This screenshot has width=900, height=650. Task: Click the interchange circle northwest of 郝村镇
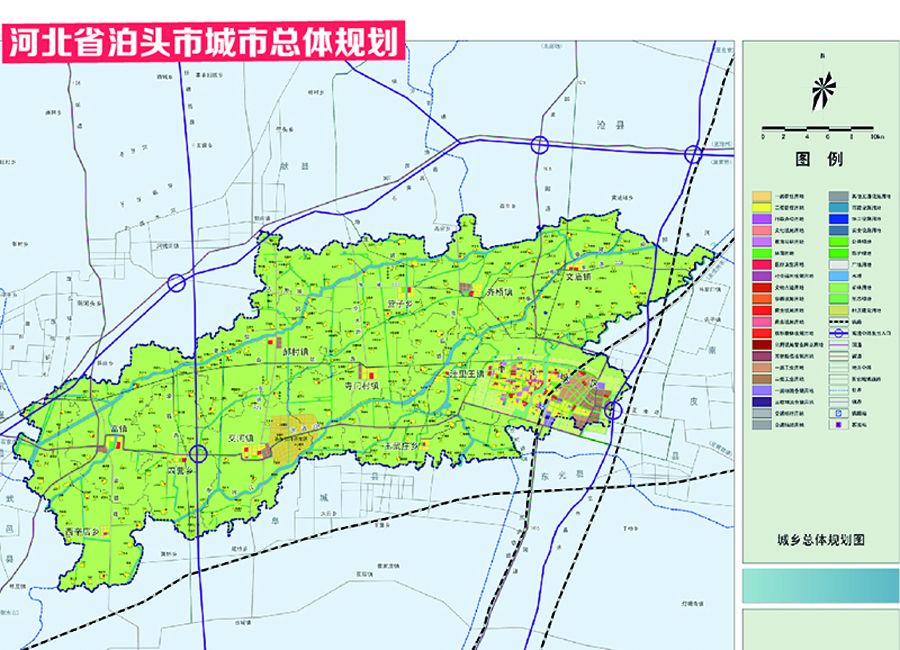tap(176, 283)
